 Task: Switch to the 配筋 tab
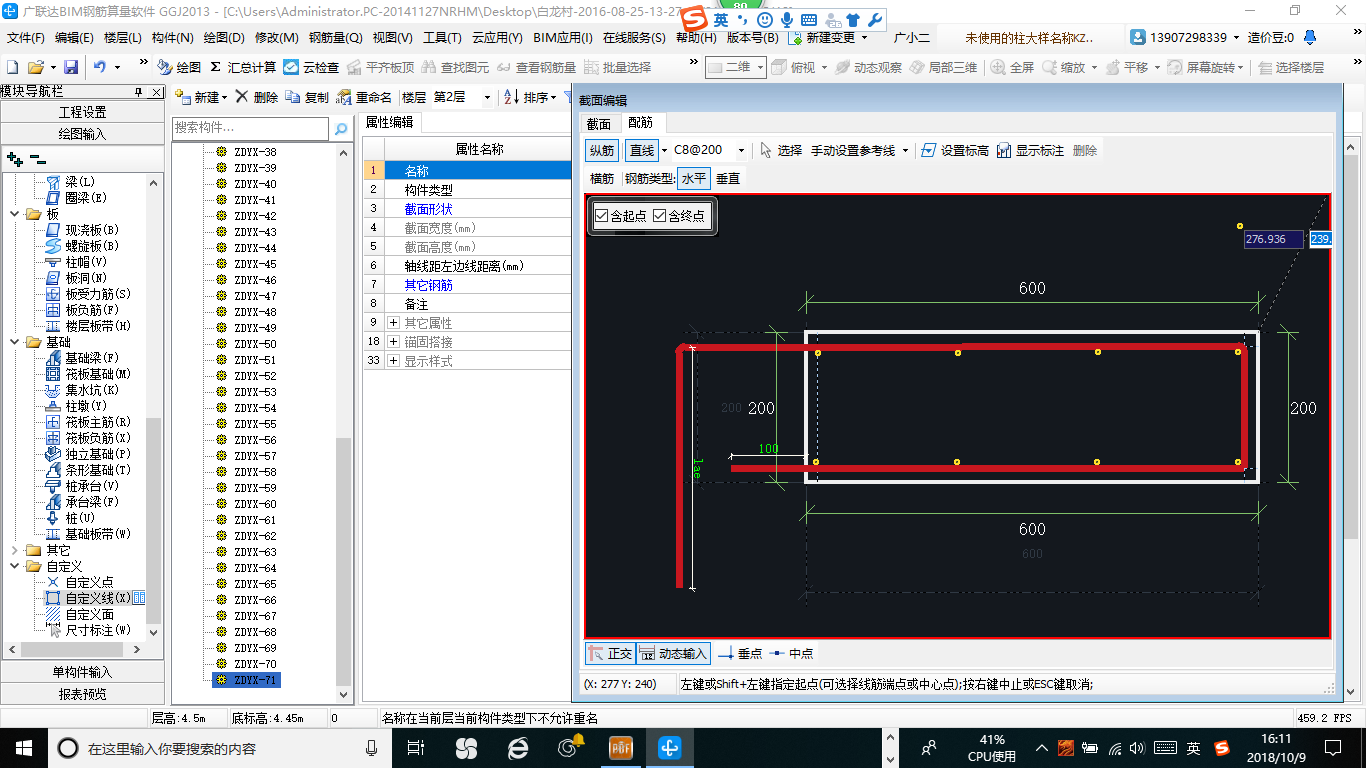tap(640, 123)
